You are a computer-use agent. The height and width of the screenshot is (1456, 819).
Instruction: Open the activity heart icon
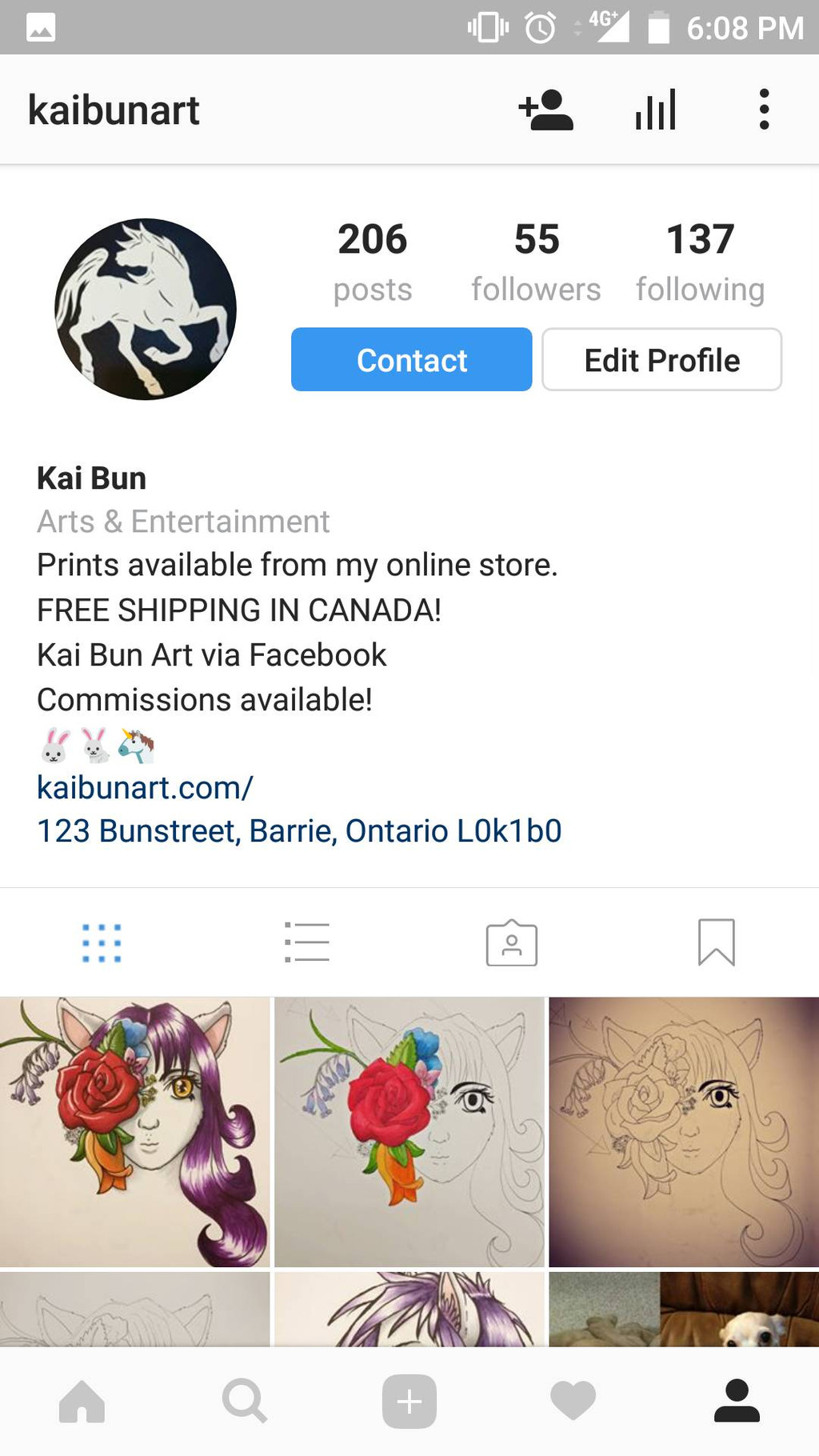click(x=573, y=1402)
